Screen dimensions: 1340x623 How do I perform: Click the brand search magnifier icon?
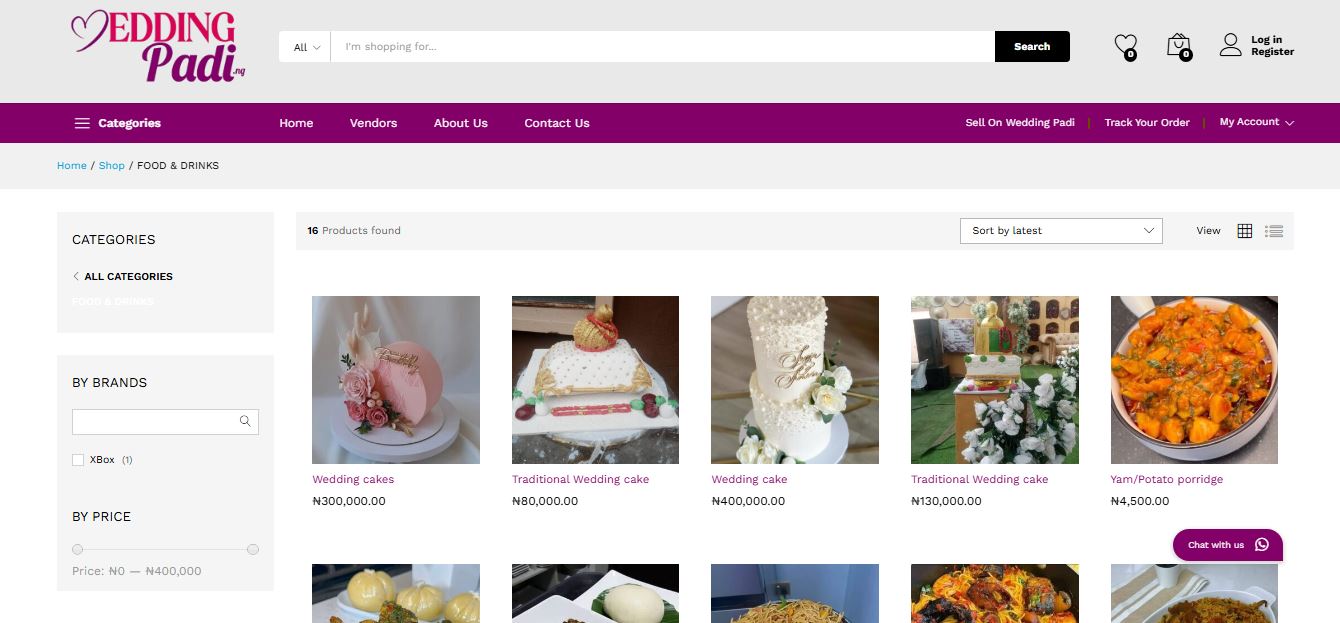tap(245, 421)
